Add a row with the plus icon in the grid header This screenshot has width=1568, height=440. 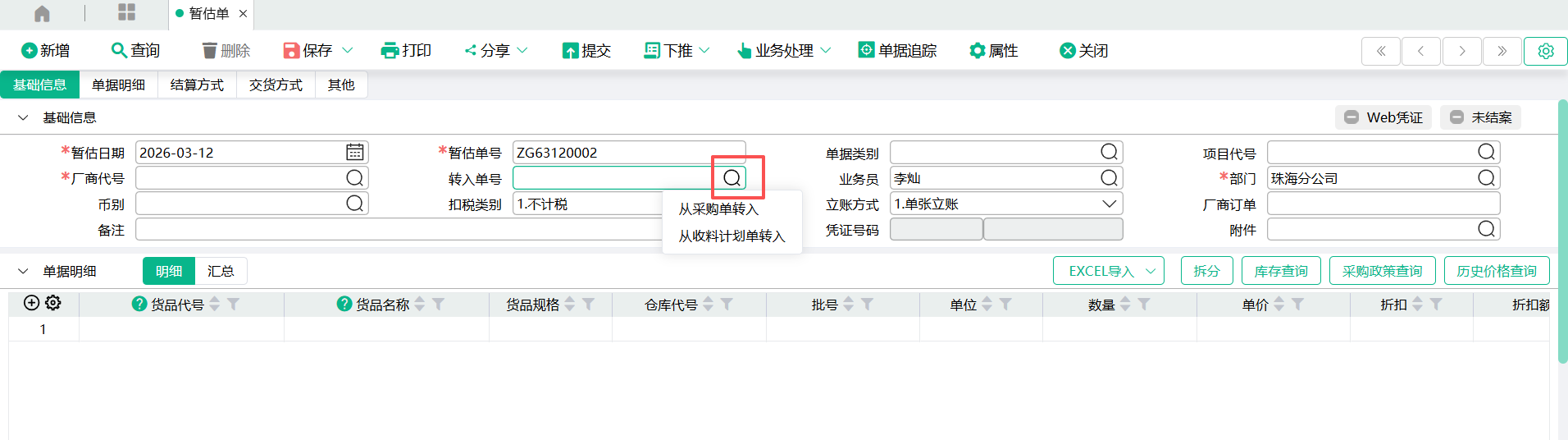(x=32, y=303)
